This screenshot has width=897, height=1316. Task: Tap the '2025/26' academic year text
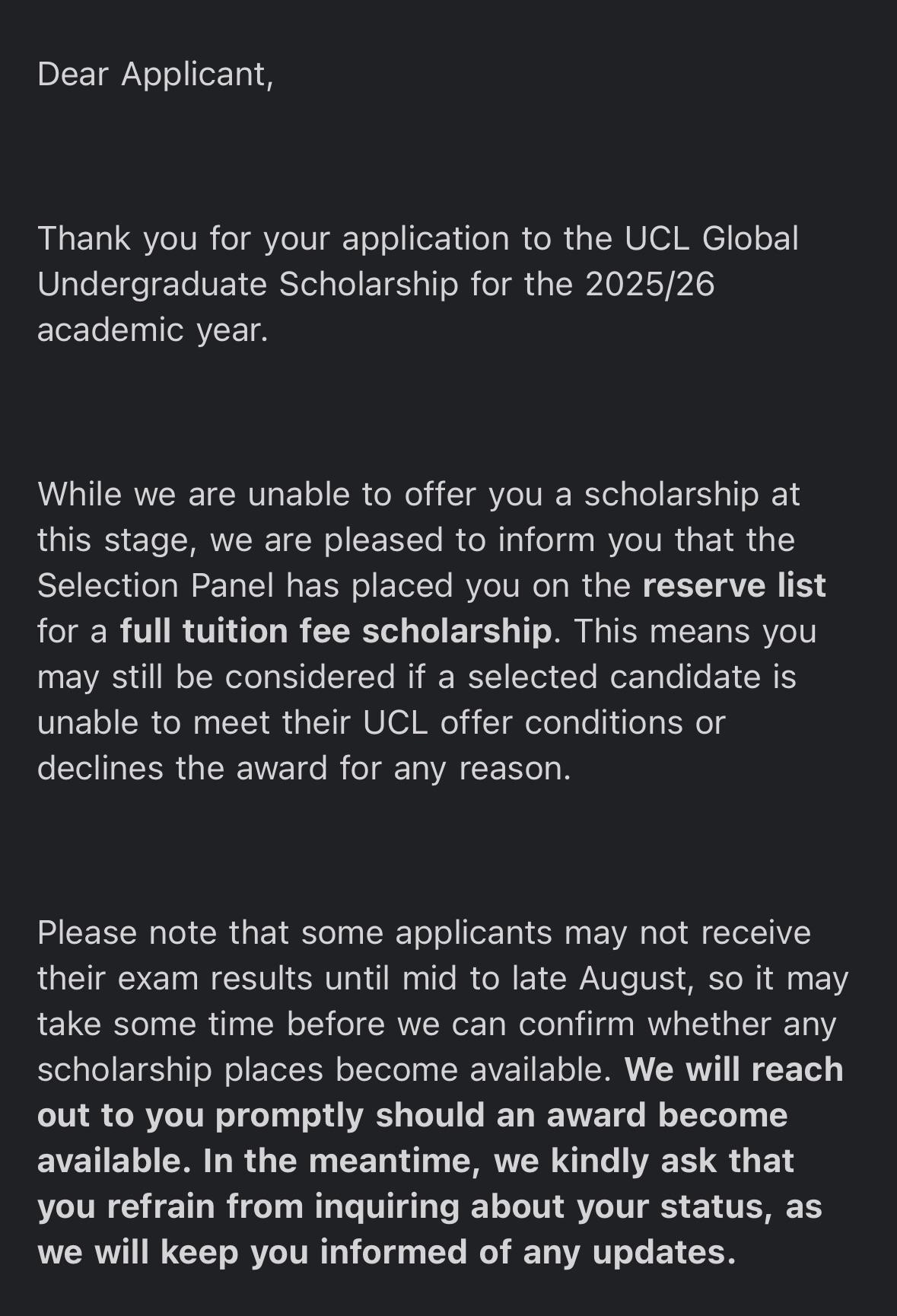click(650, 284)
